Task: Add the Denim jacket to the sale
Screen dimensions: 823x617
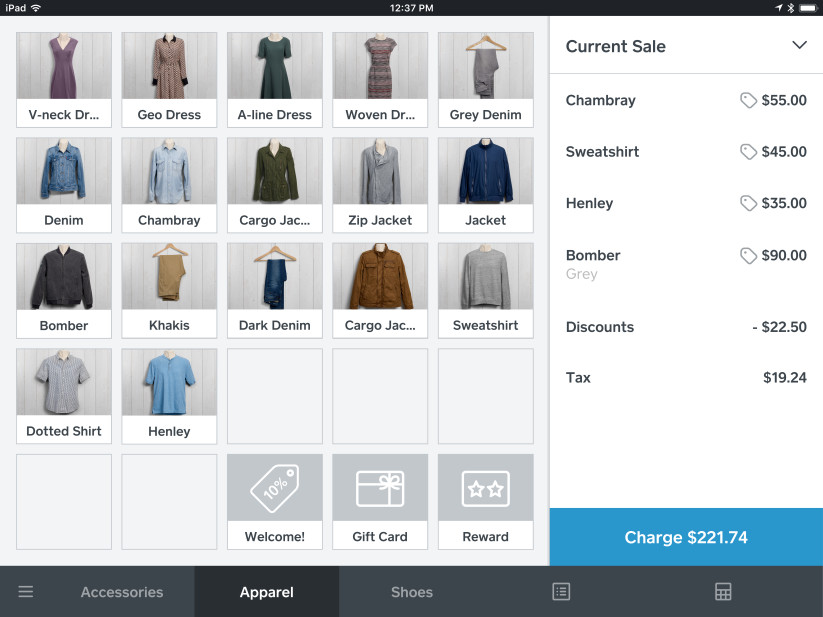Action: click(x=63, y=185)
